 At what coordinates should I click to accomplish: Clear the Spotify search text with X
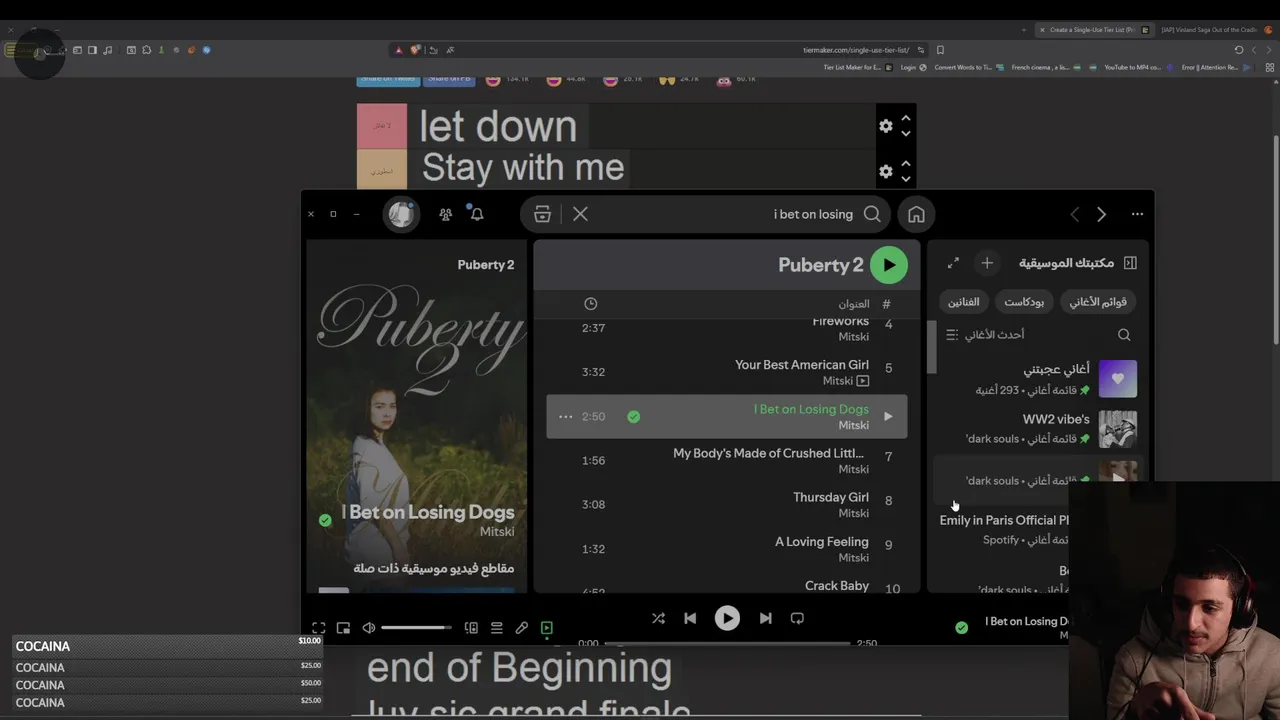pyautogui.click(x=580, y=214)
